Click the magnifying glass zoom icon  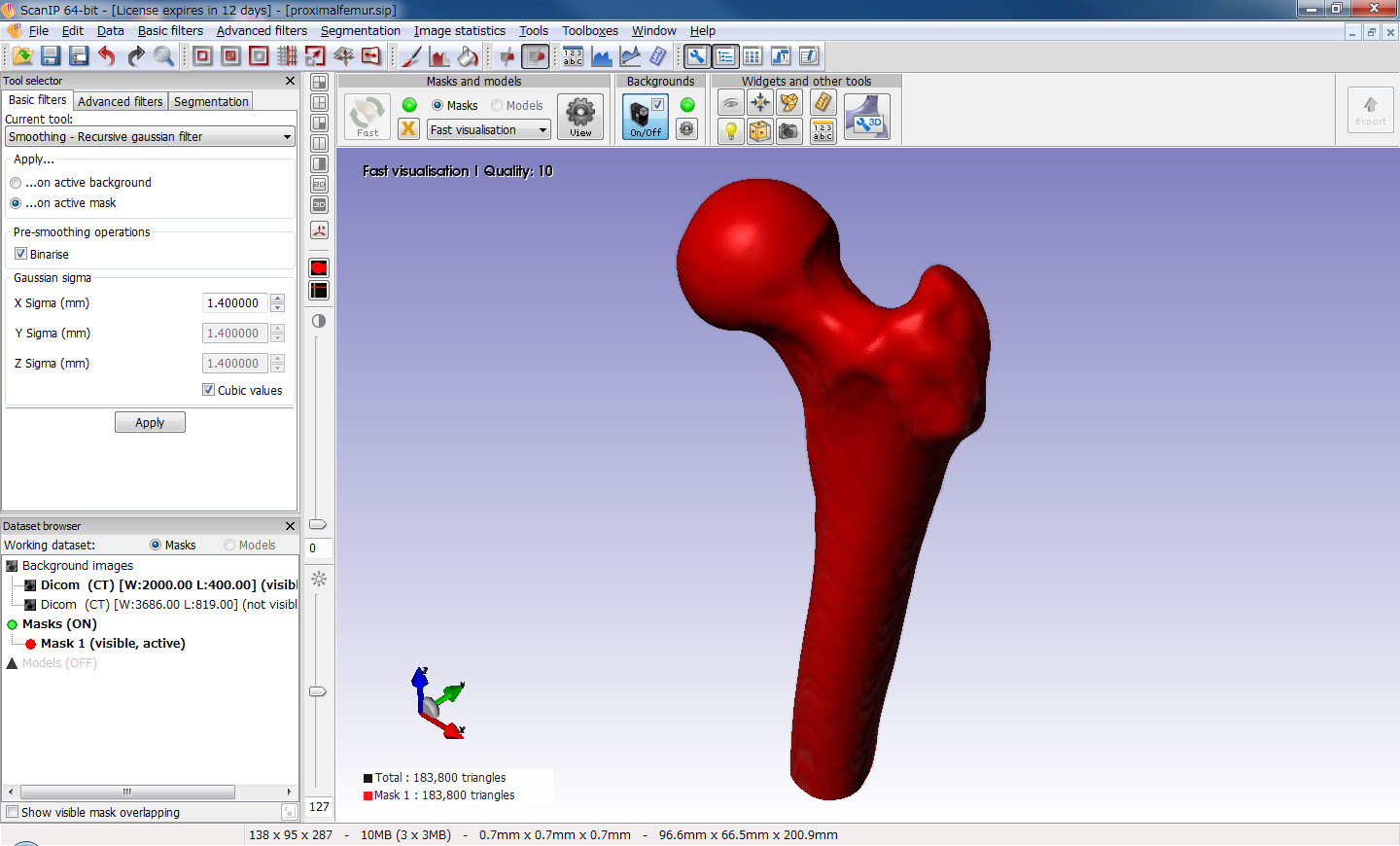click(163, 56)
